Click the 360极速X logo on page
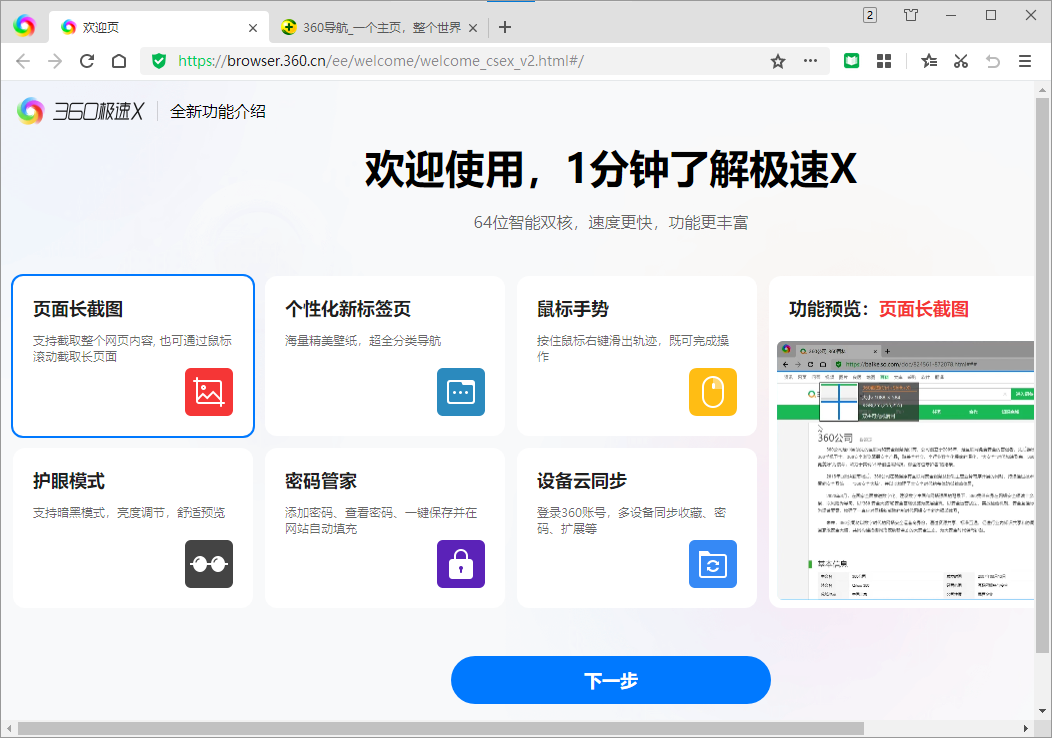1052x738 pixels. [x=81, y=111]
